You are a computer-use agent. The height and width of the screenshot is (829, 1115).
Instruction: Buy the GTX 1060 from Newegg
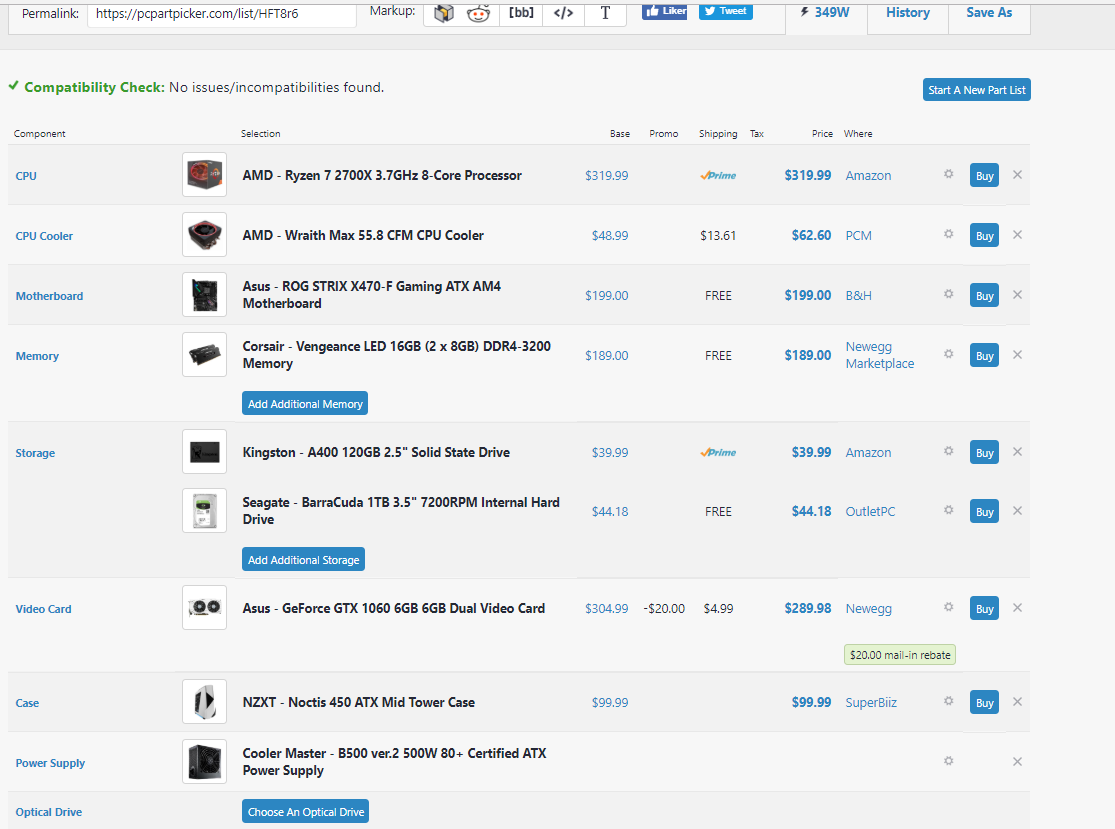(984, 609)
